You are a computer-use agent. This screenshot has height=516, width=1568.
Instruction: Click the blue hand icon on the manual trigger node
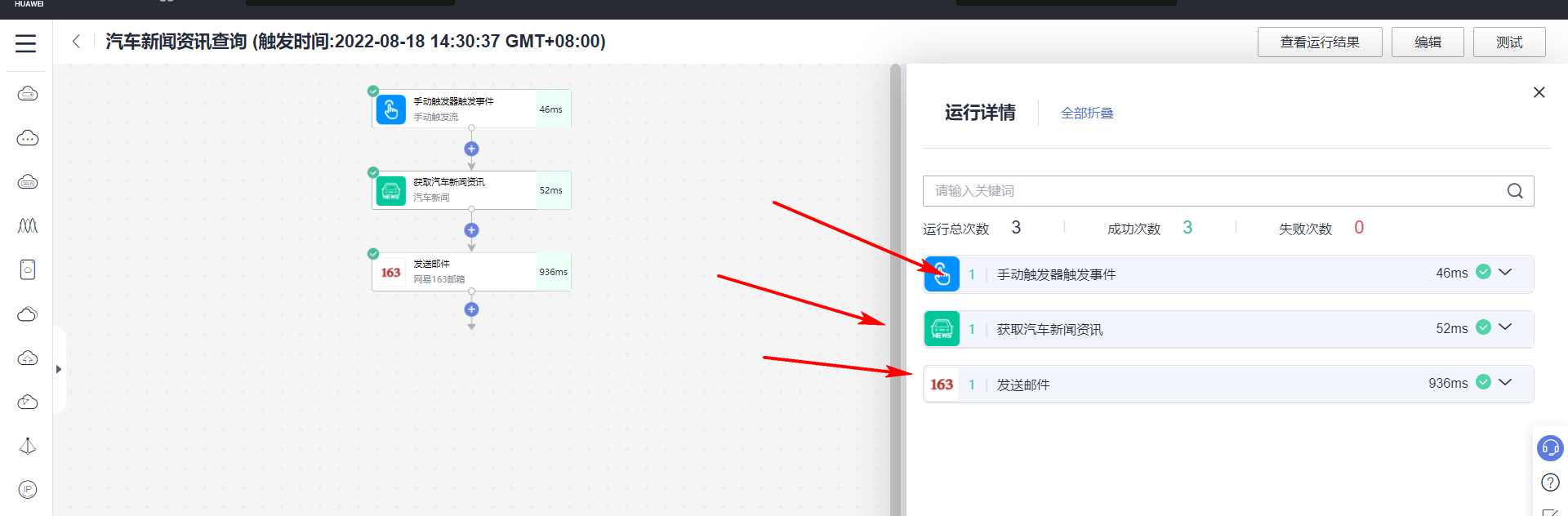[x=391, y=109]
